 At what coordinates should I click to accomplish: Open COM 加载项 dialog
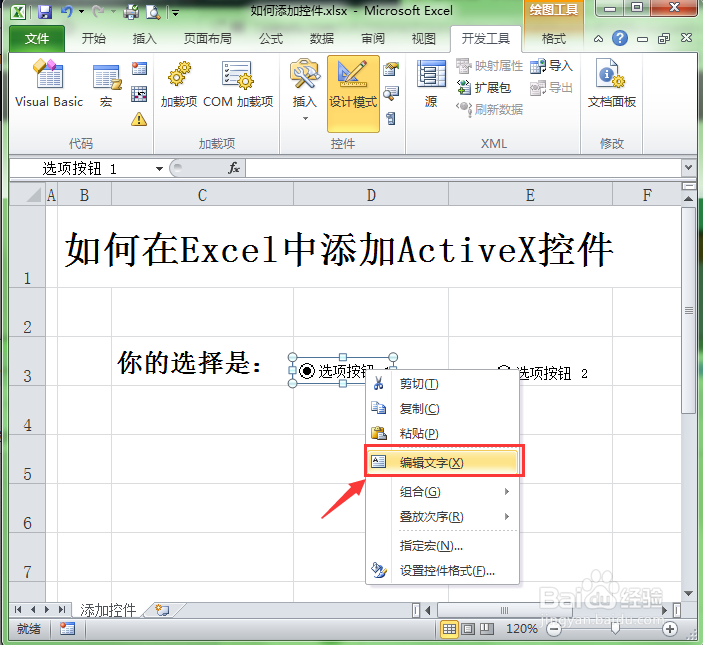pyautogui.click(x=238, y=85)
